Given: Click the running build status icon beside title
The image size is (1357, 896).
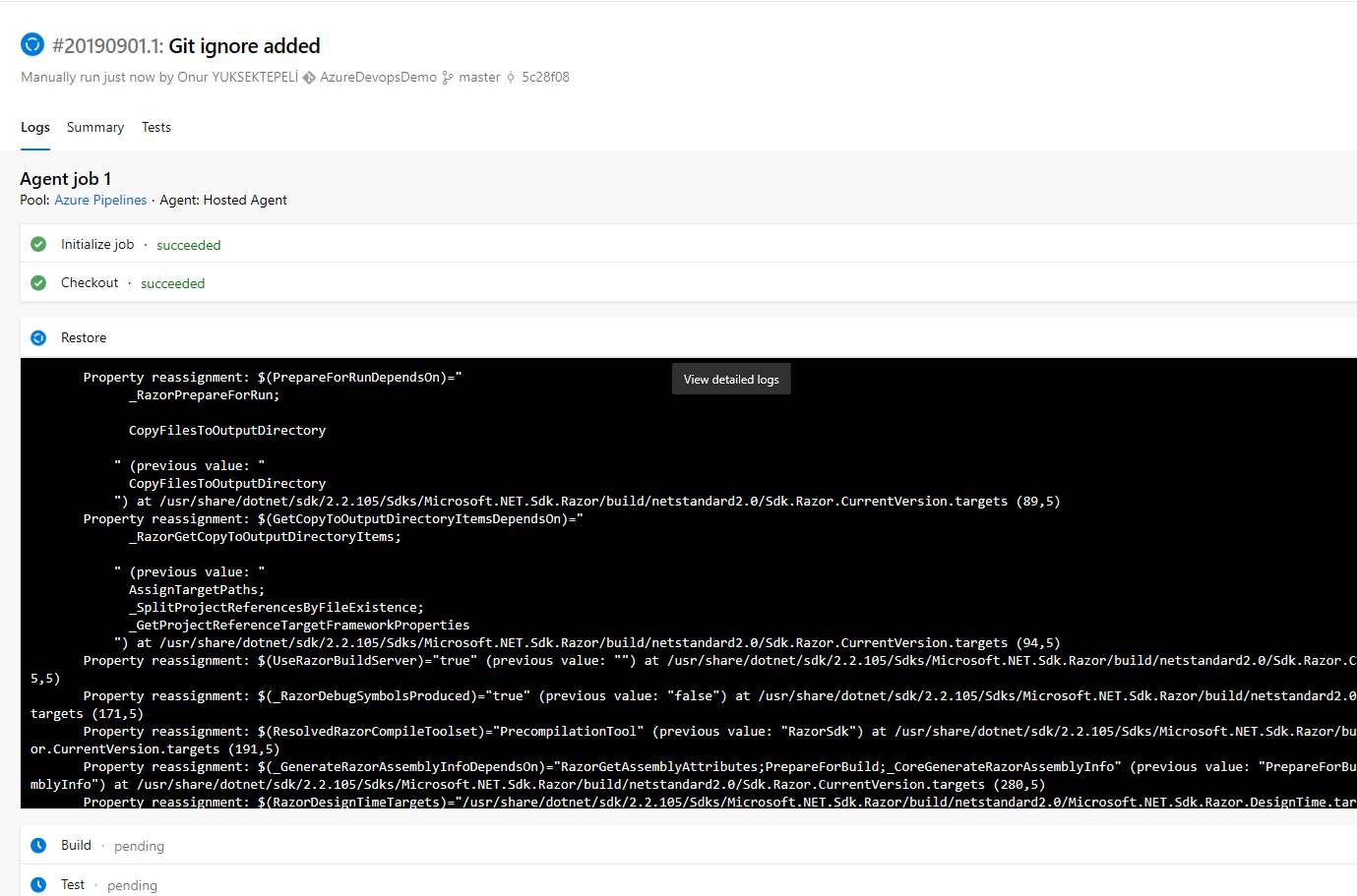Looking at the screenshot, I should click(x=32, y=45).
